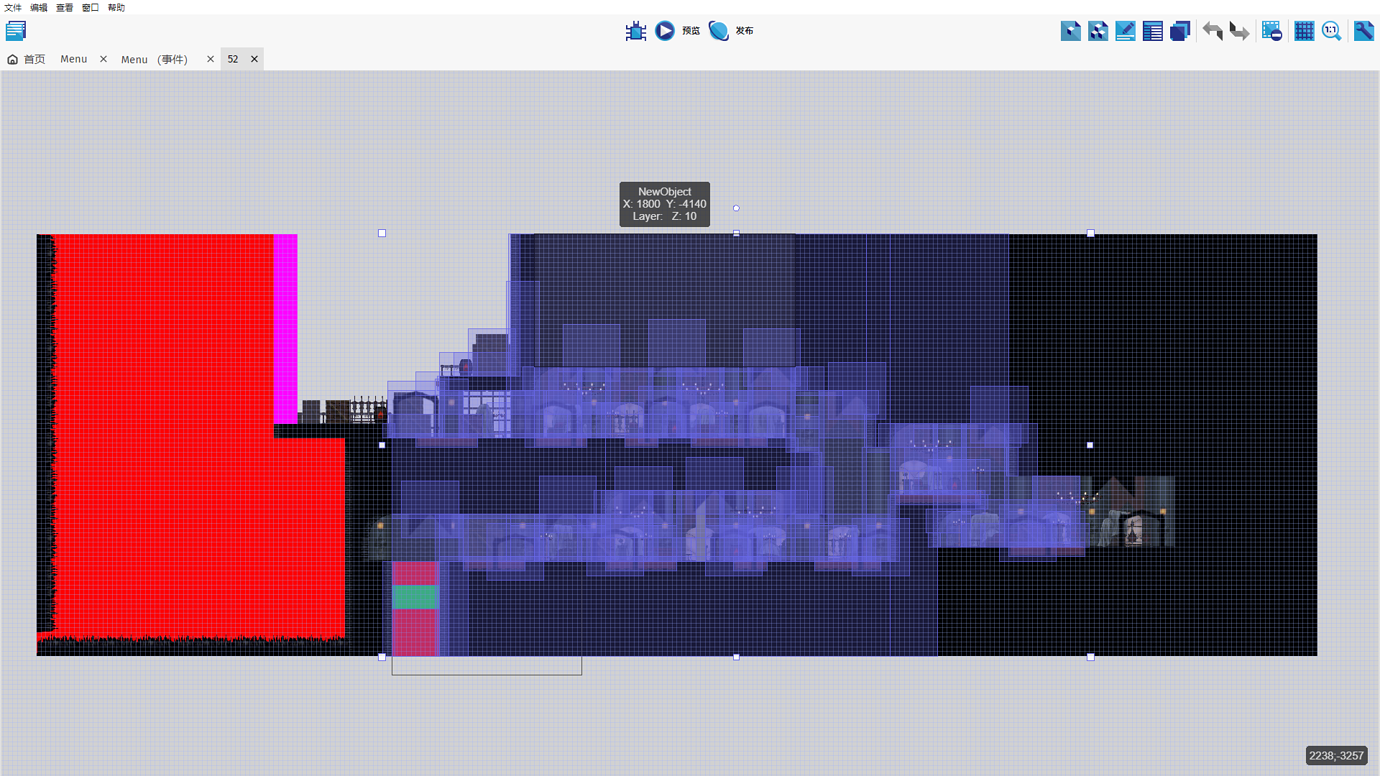1380x776 pixels.
Task: Click the Undo arrow icon
Action: (x=1212, y=30)
